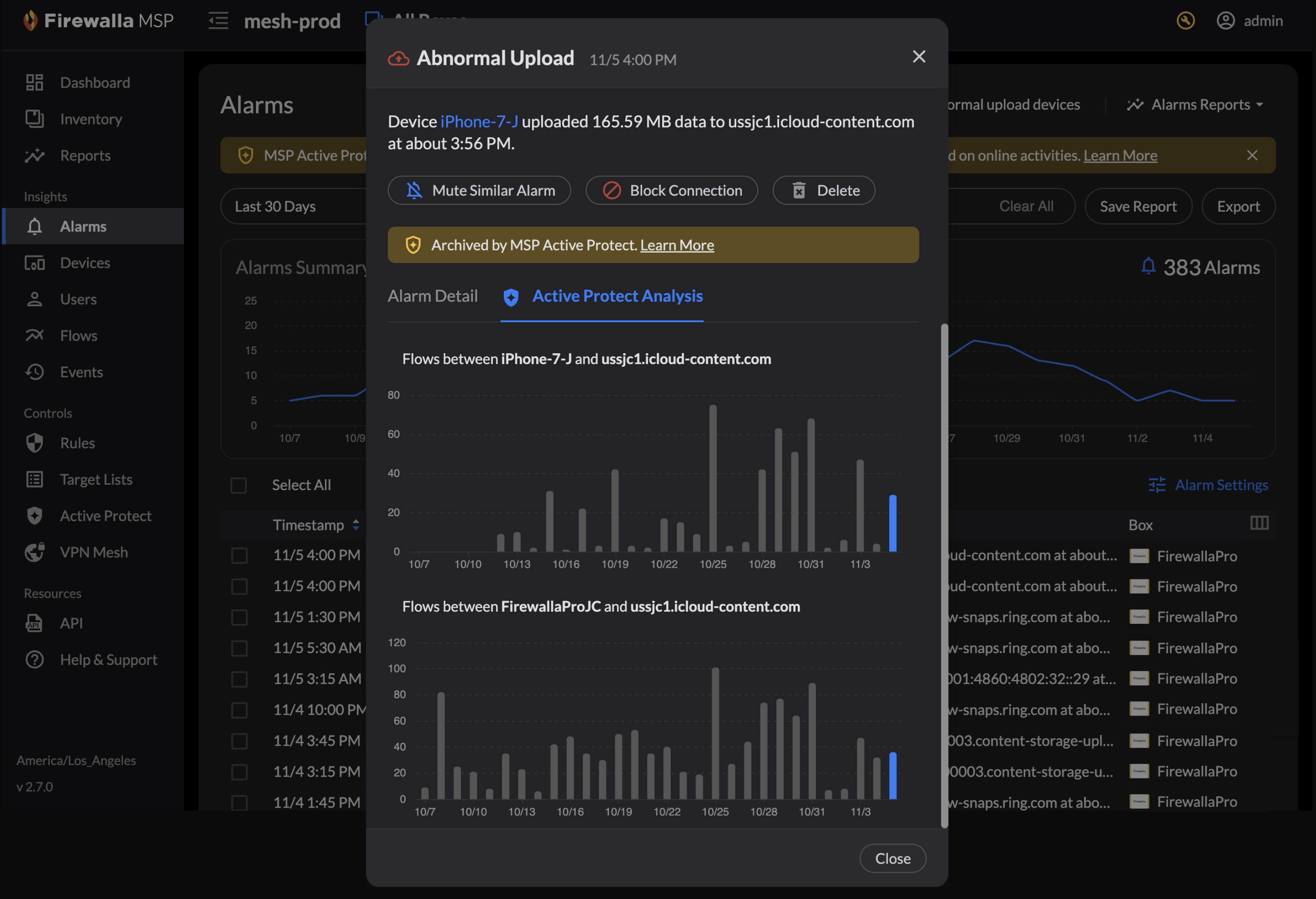Select the Active Protect Analysis tab

(602, 296)
